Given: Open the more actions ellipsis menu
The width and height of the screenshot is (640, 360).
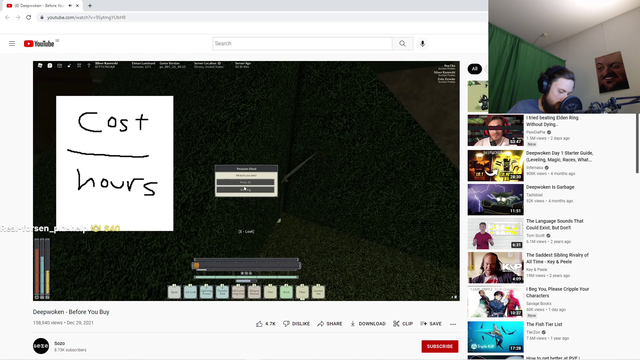Looking at the screenshot, I should pos(453,324).
